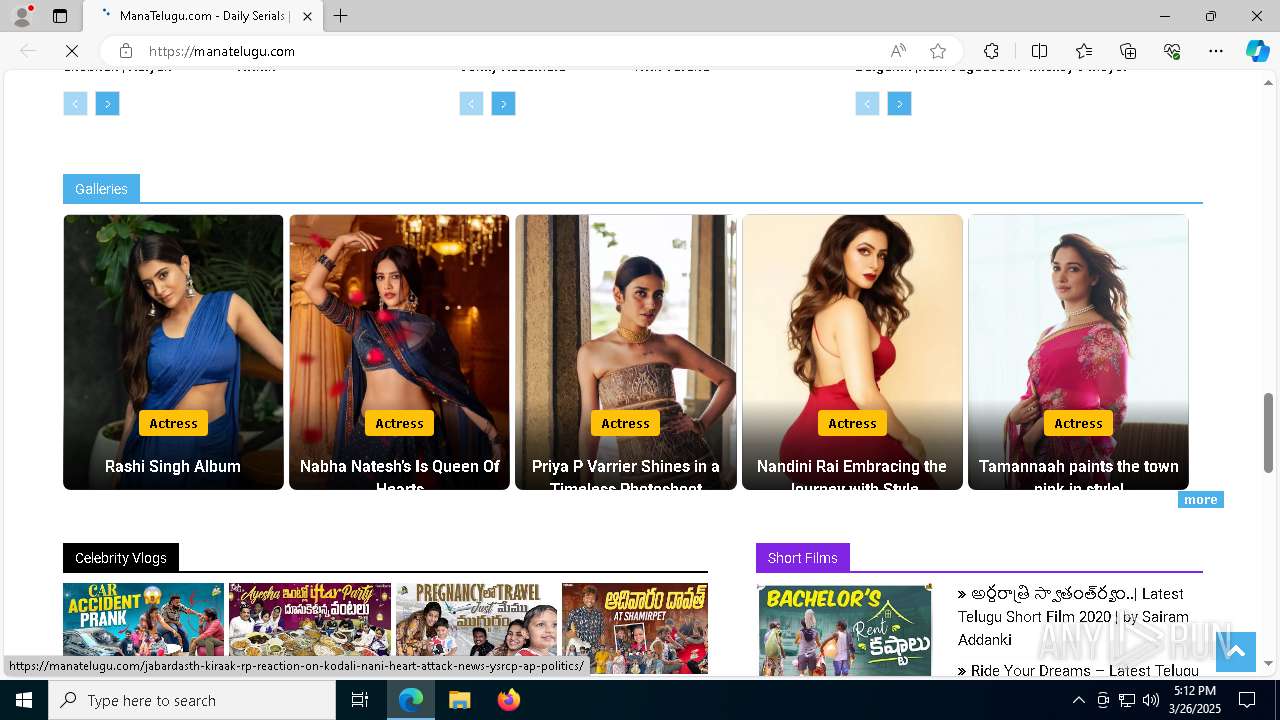The width and height of the screenshot is (1280, 720).
Task: Open Celebrity Vlogs section heading
Action: coord(121,558)
